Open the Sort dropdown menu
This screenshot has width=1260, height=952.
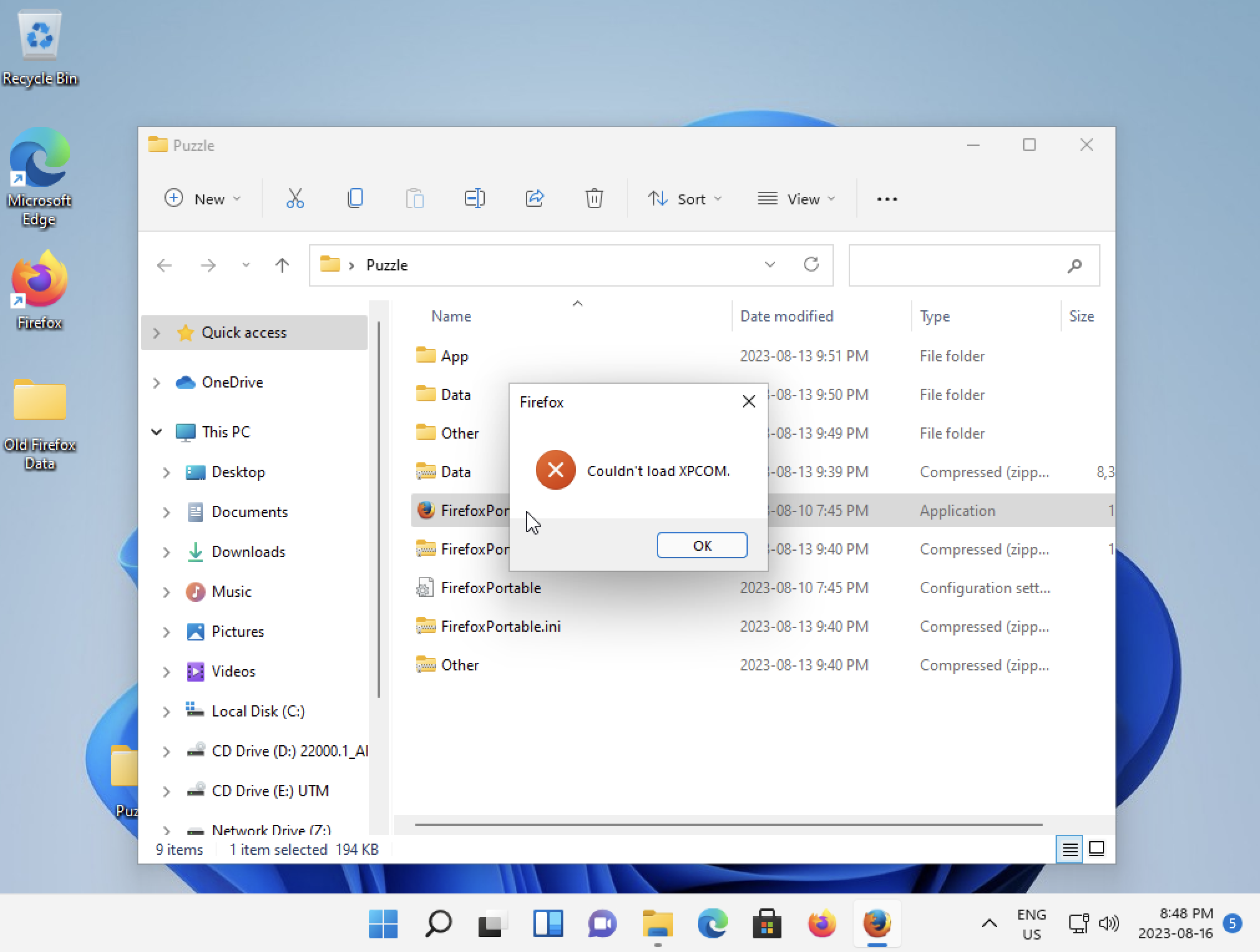(684, 199)
